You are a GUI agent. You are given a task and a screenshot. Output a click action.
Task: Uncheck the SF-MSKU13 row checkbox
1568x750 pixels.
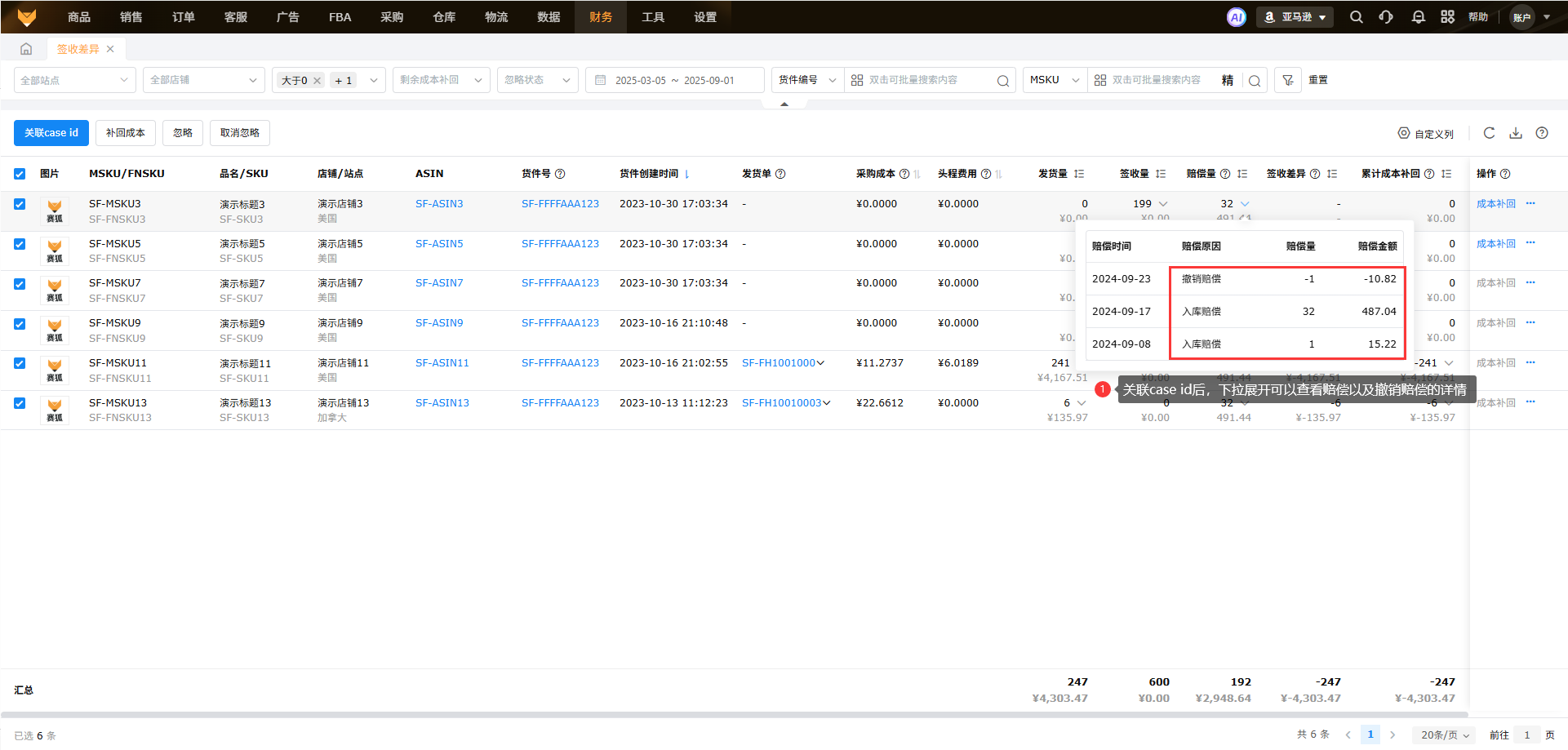tap(20, 403)
